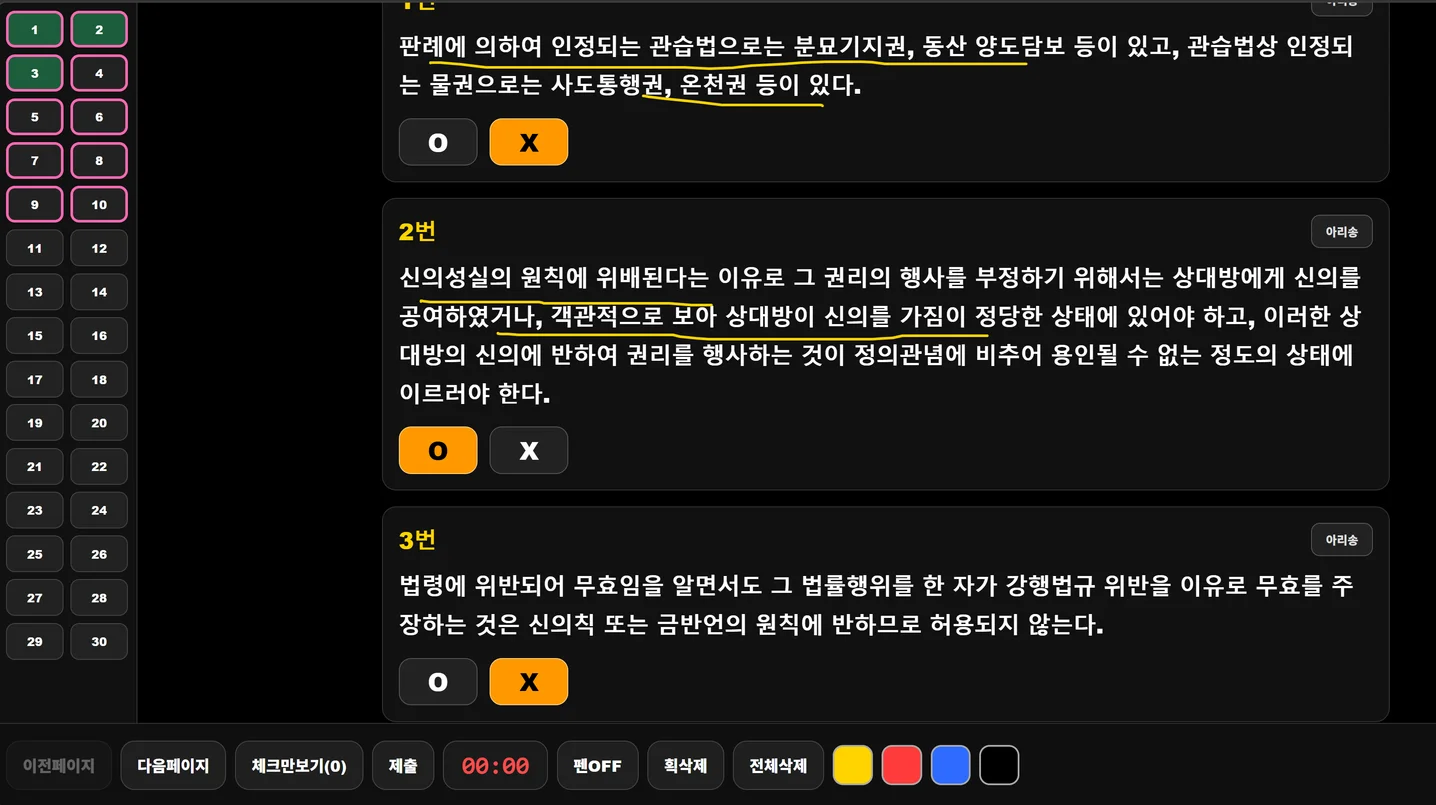The image size is (1436, 805).
Task: Go to question 5 in the number grid
Action: click(x=35, y=117)
